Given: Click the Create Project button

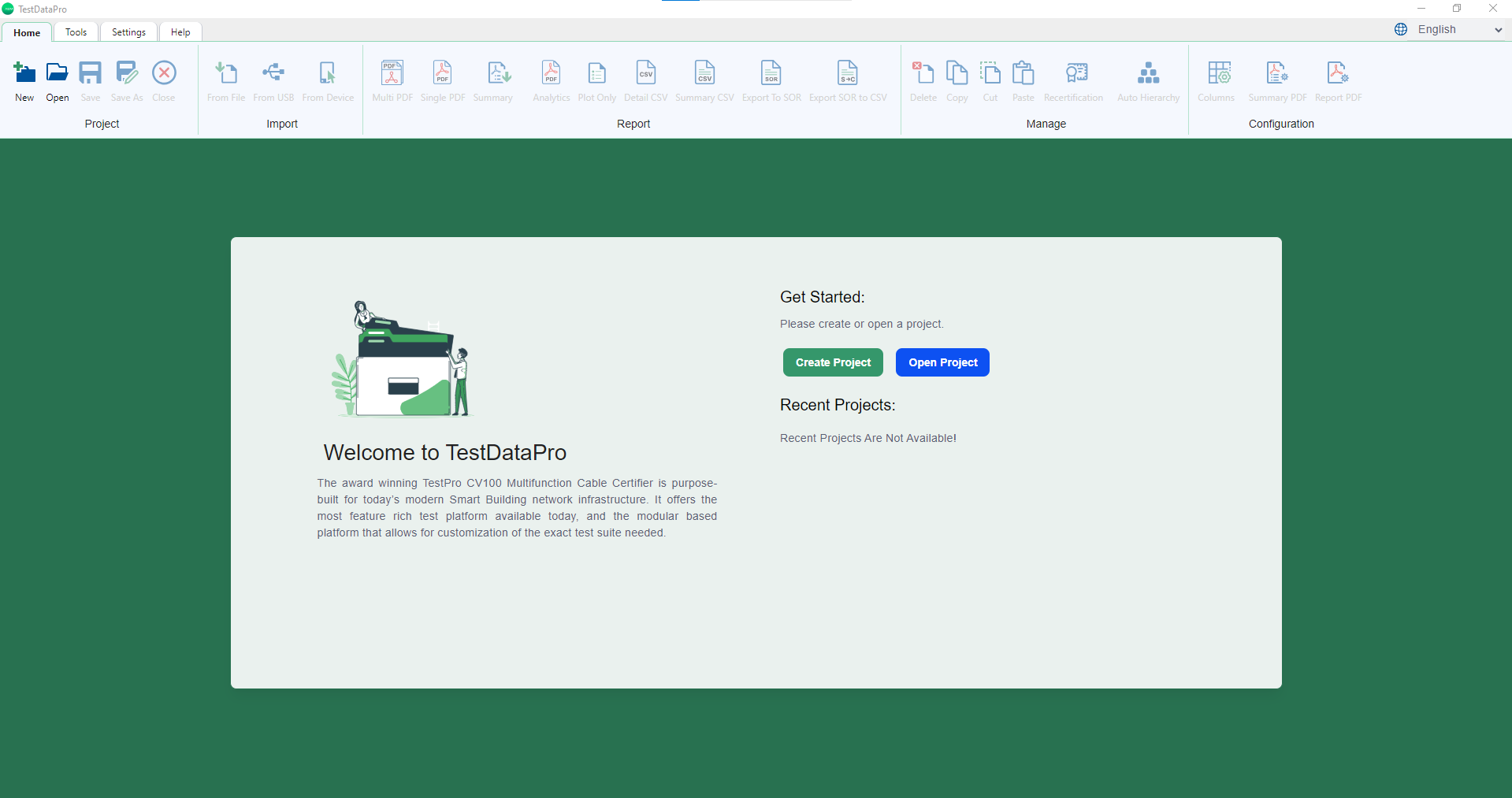Looking at the screenshot, I should click(833, 362).
